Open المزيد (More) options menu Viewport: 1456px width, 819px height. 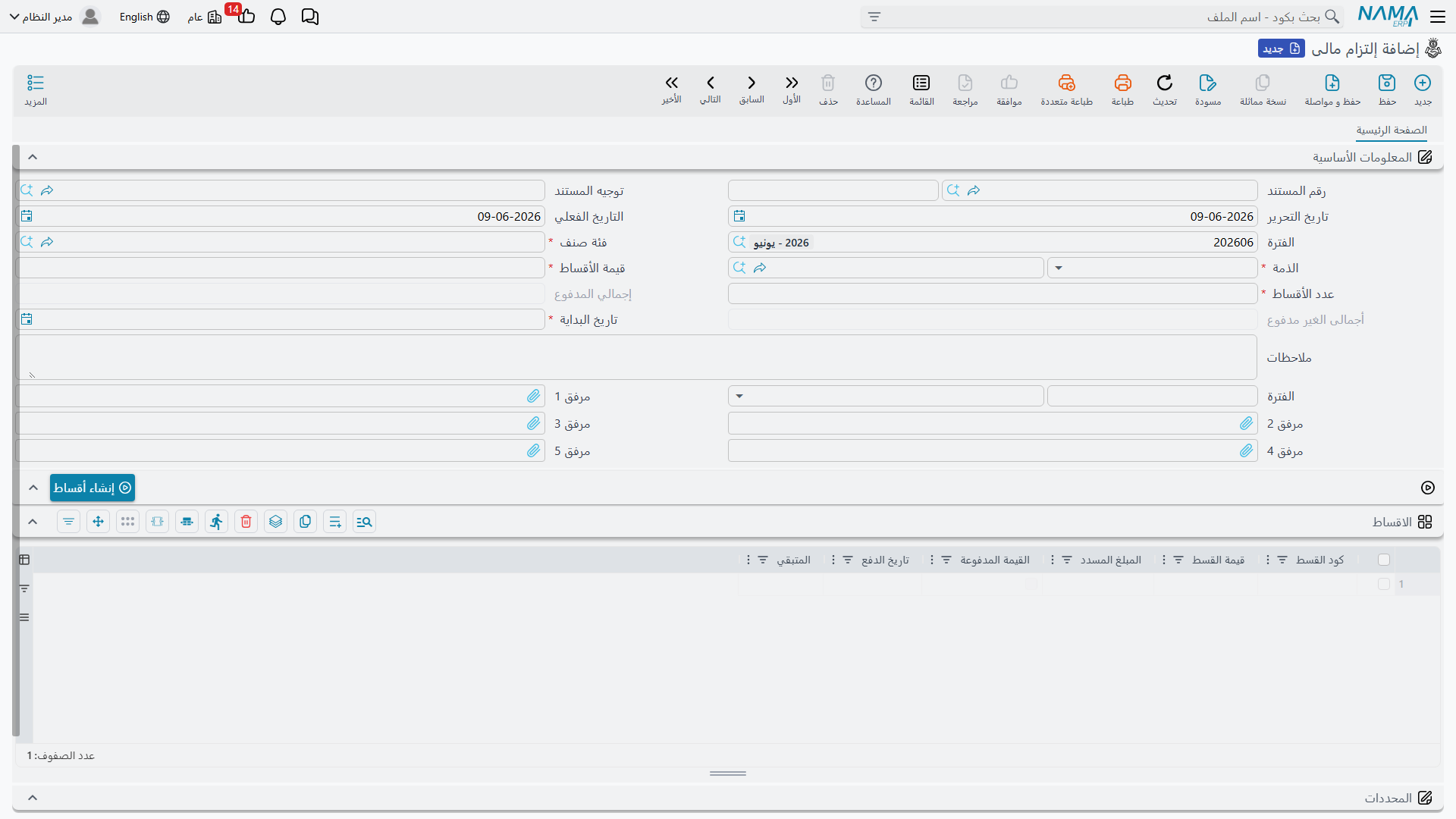point(36,89)
